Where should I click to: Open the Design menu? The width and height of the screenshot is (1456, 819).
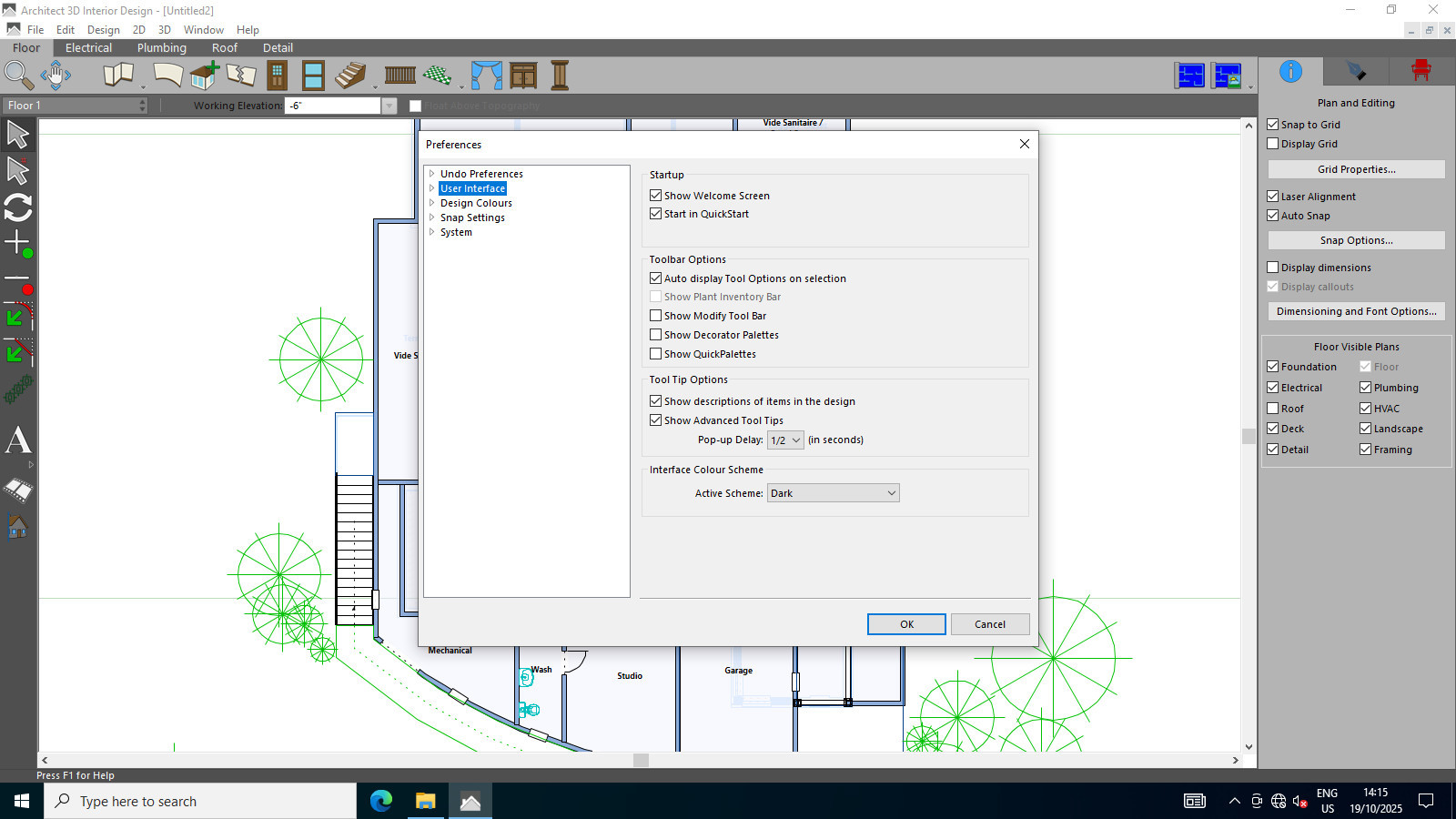(x=103, y=30)
